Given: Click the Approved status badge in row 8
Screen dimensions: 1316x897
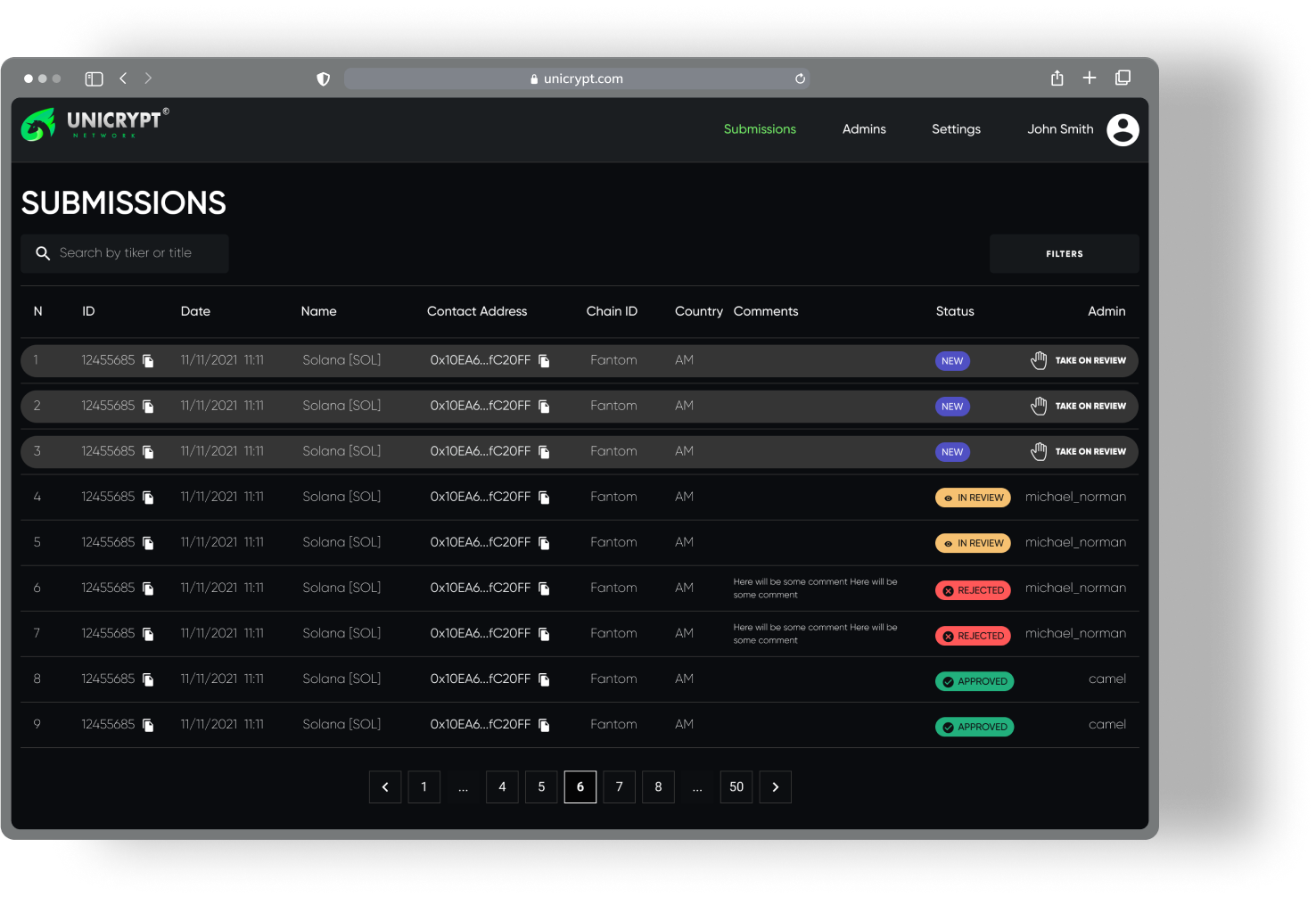Looking at the screenshot, I should point(974,681).
